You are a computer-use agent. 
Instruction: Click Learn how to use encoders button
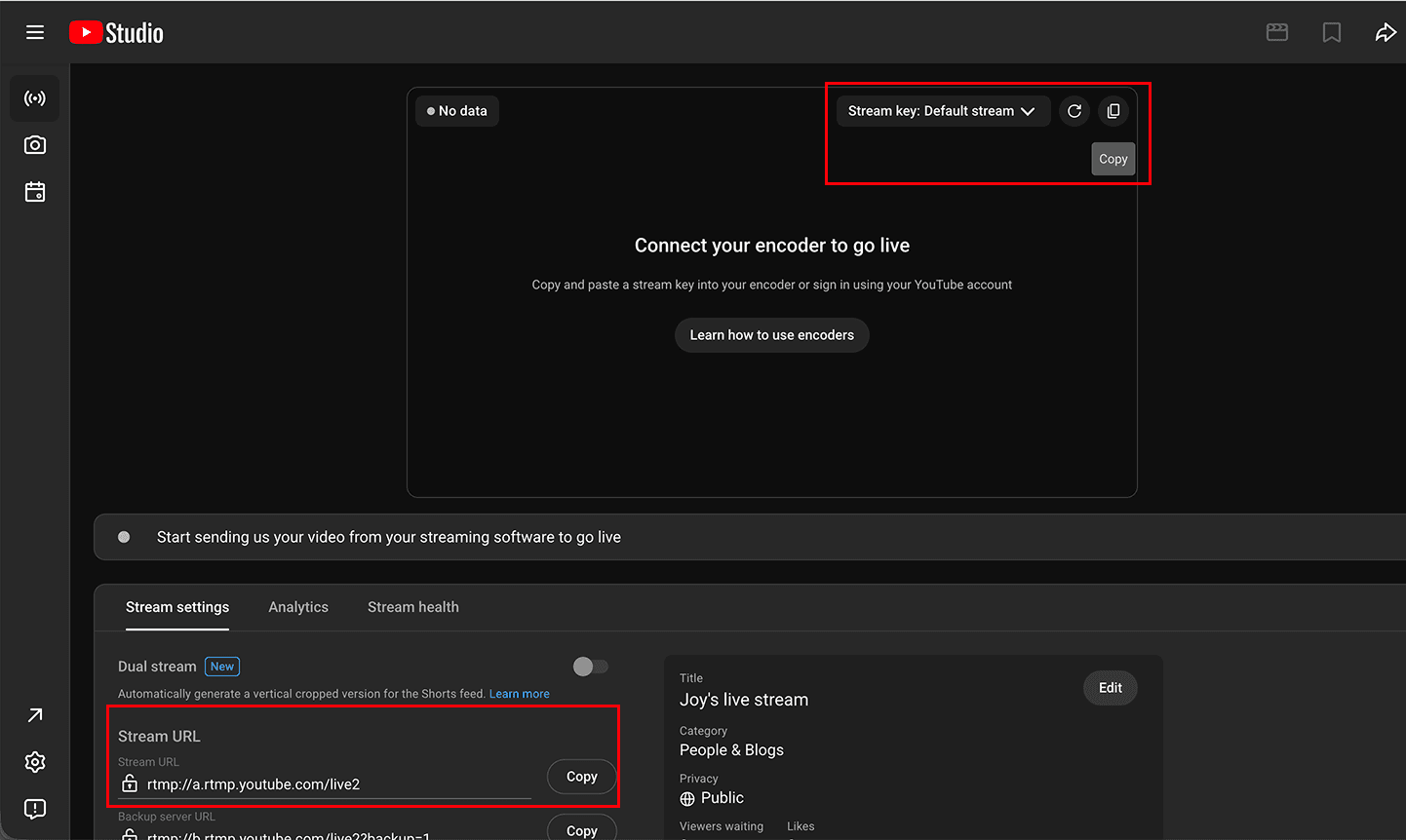point(772,335)
